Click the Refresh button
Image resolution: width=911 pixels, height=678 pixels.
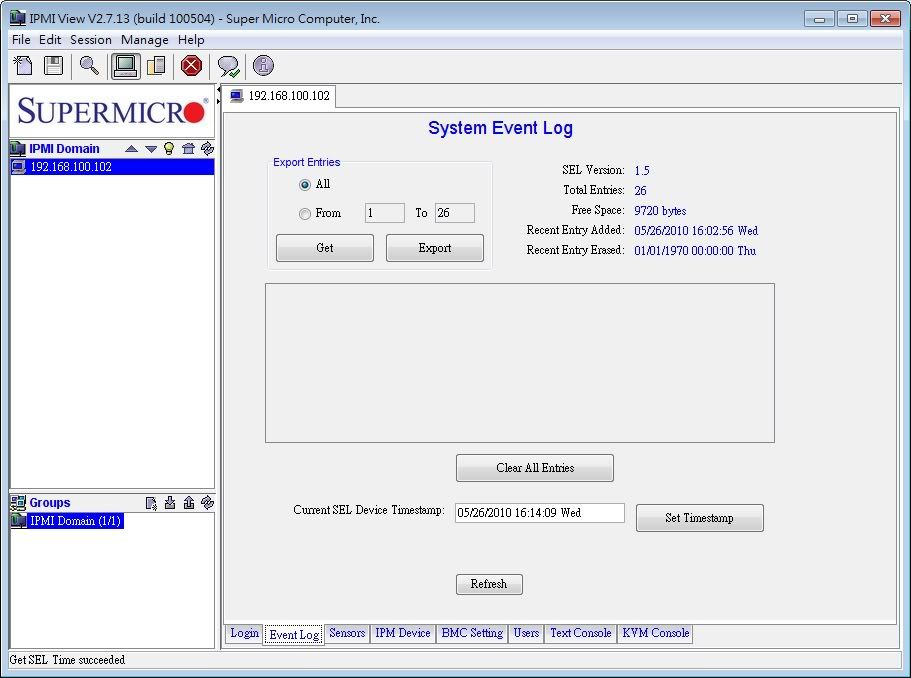[x=489, y=584]
